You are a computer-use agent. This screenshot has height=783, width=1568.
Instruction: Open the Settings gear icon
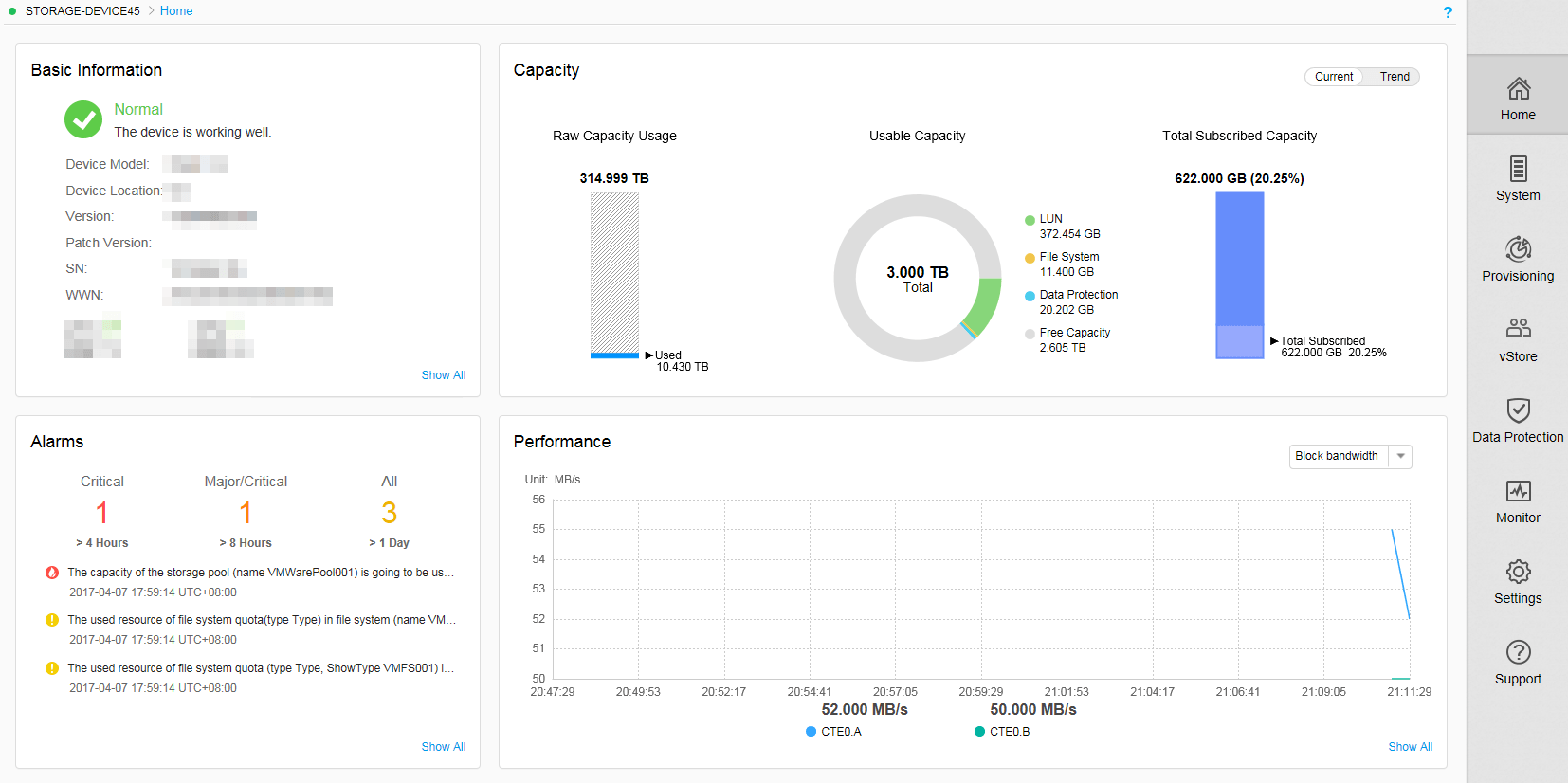tap(1518, 572)
